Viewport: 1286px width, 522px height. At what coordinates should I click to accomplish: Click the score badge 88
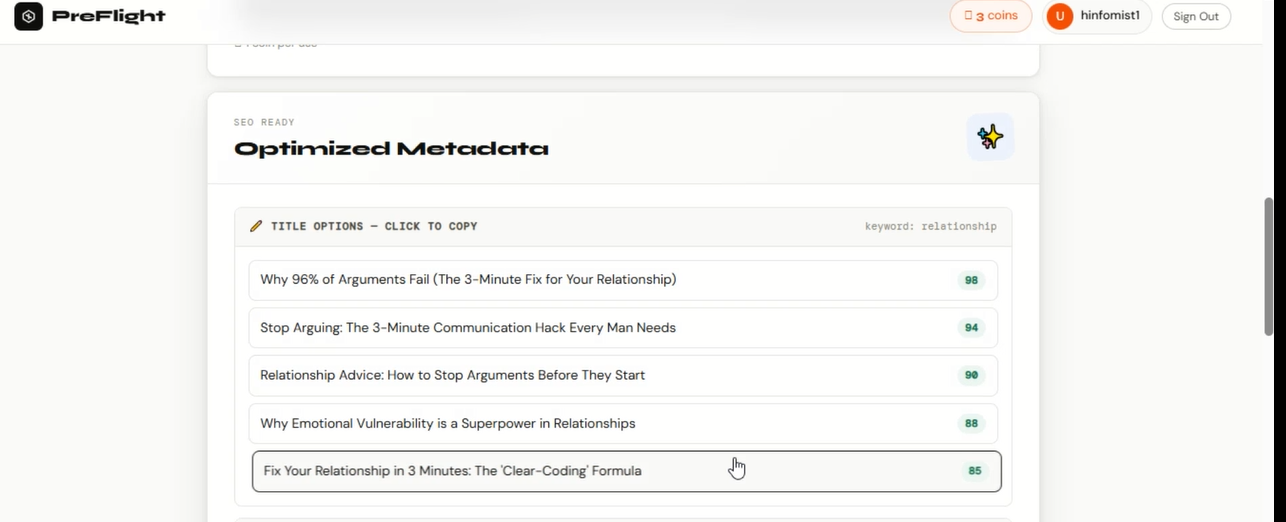[x=971, y=424]
